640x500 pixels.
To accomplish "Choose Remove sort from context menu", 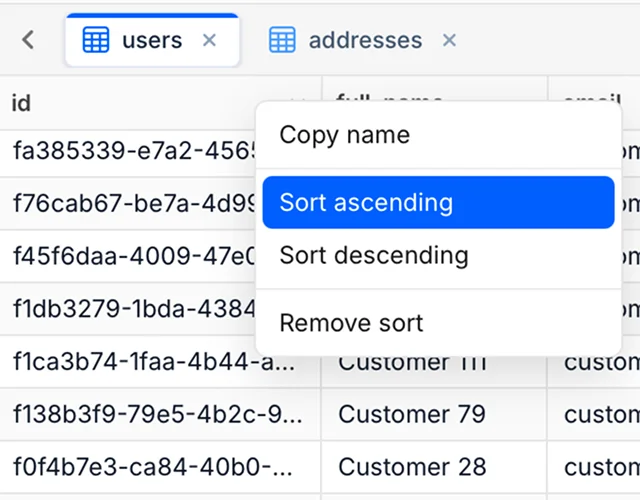I will click(438, 323).
